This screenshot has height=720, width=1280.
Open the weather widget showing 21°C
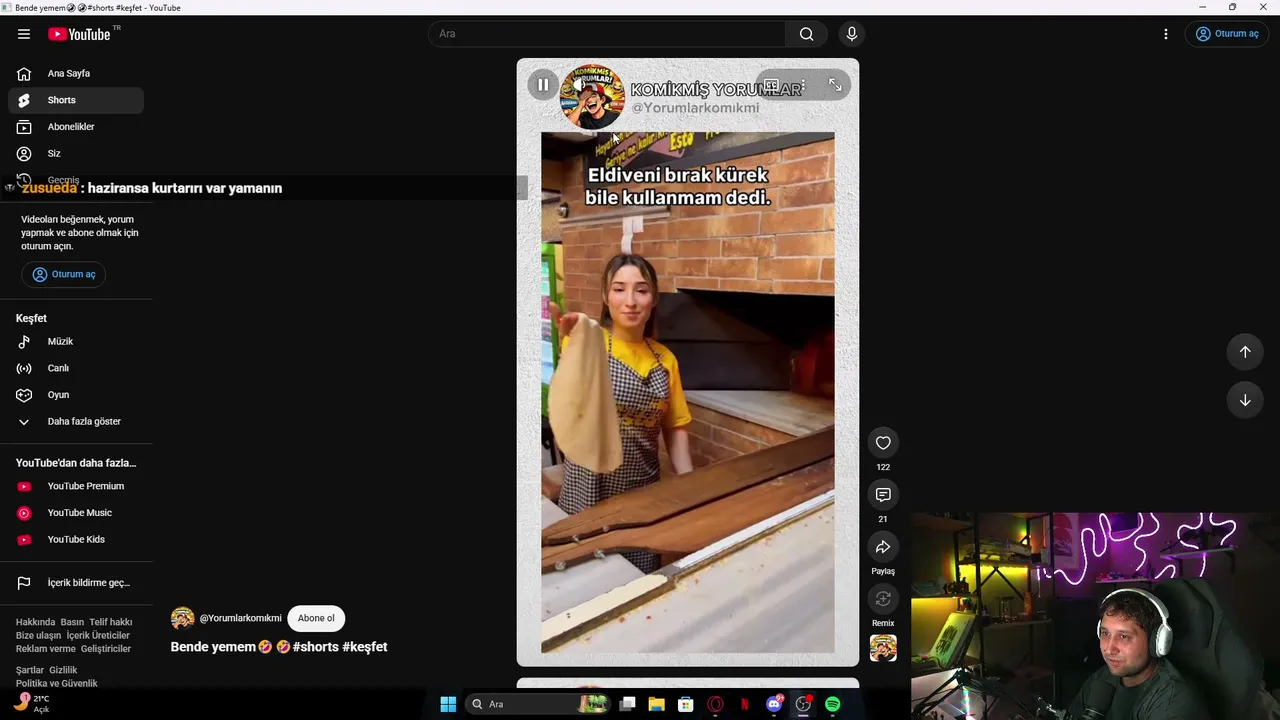[30, 703]
